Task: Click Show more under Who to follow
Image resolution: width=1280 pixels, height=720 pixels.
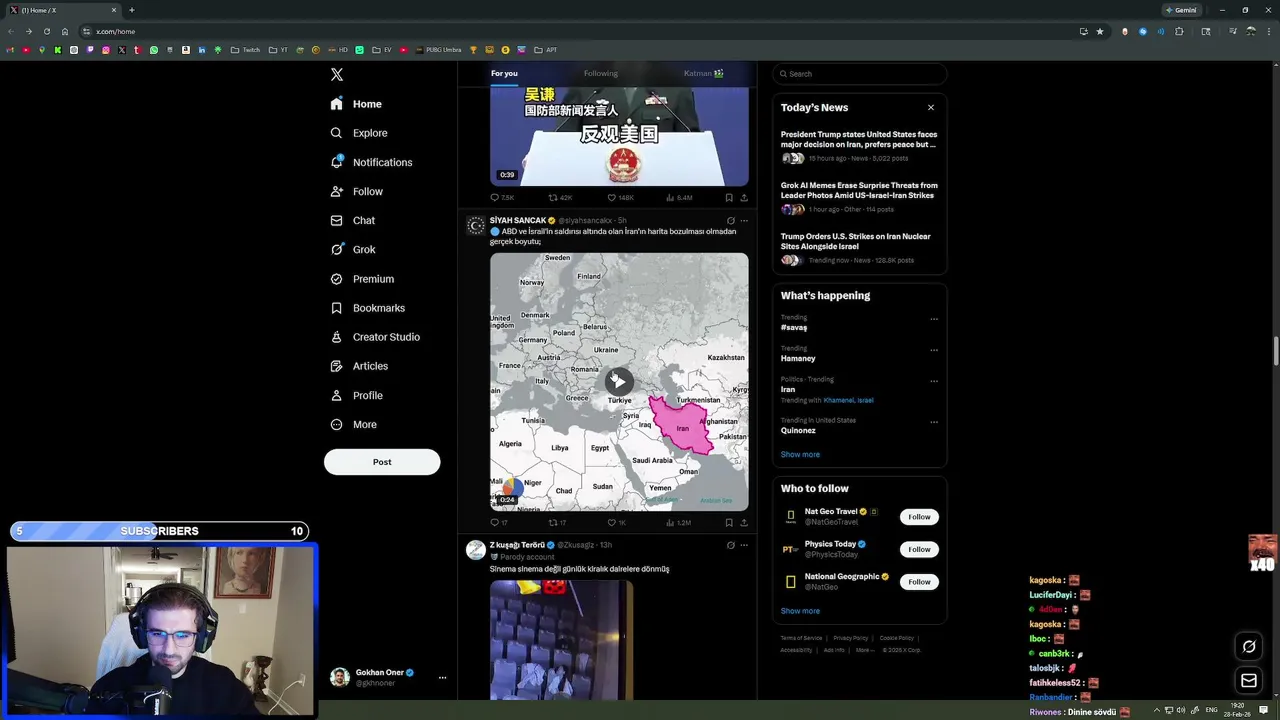Action: [x=800, y=611]
